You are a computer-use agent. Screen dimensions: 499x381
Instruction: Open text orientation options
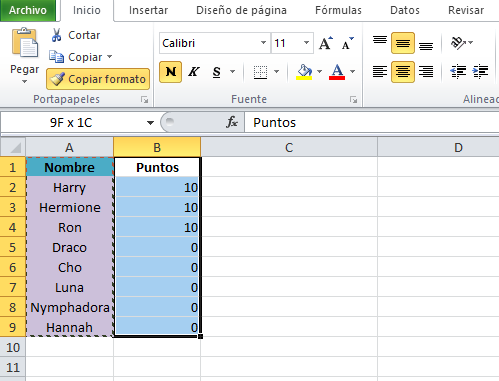coord(458,43)
